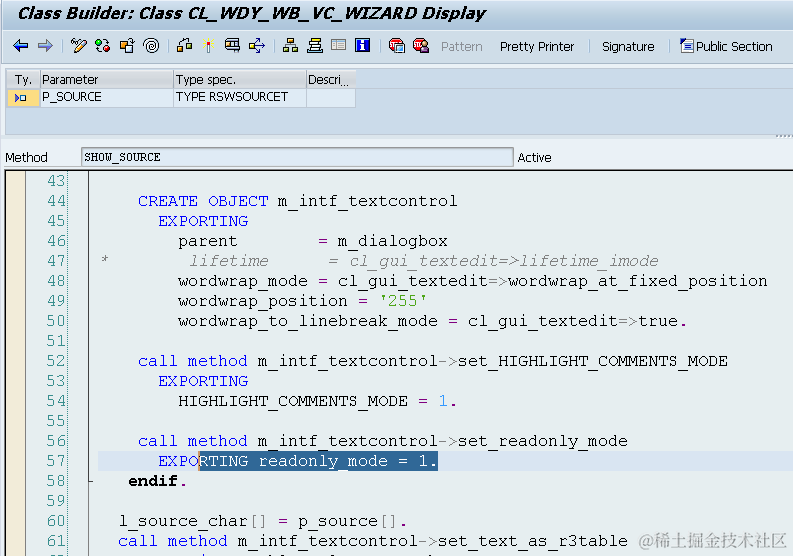
Task: Open the Display Object List hierarchy icon
Action: point(290,46)
